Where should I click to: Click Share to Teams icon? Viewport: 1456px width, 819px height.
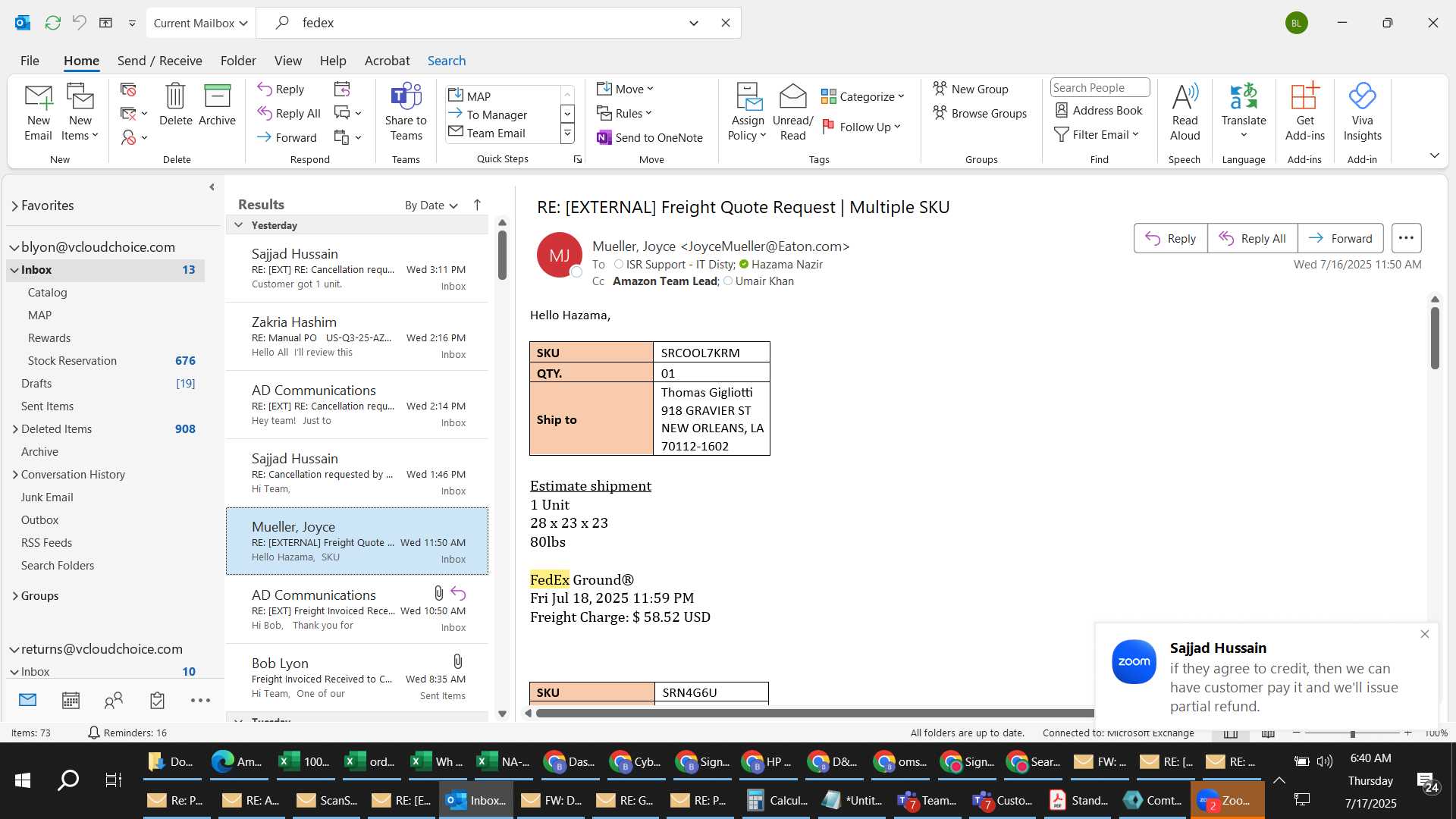[406, 112]
